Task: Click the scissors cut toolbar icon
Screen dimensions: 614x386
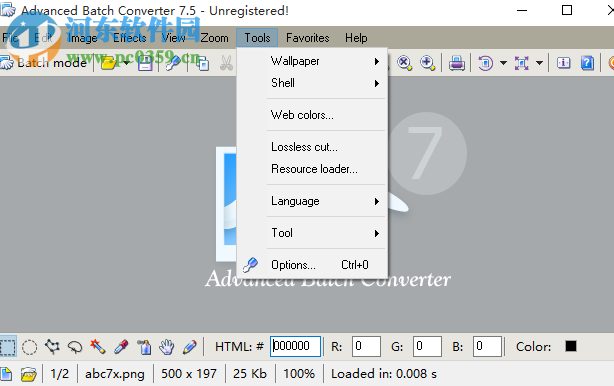Action: (x=226, y=63)
